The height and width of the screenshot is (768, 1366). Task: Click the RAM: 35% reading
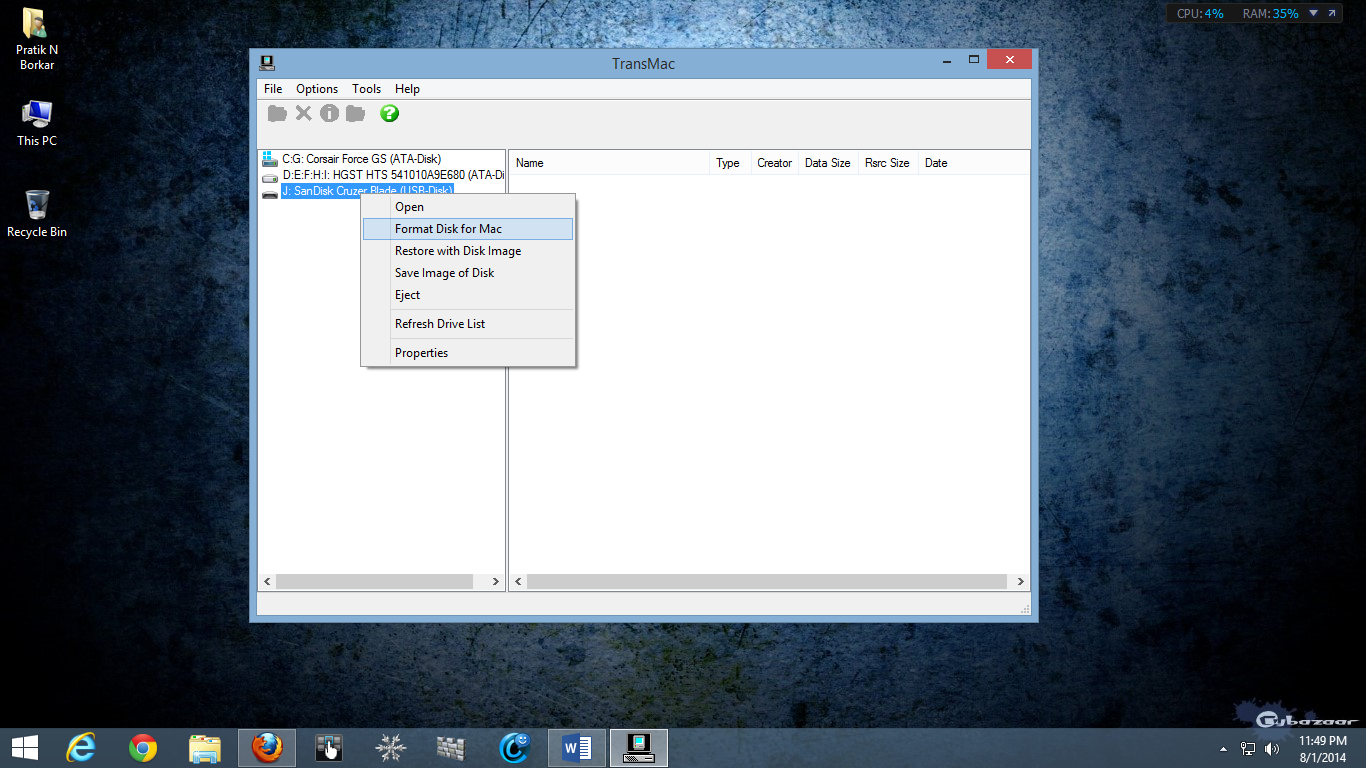pos(1270,14)
